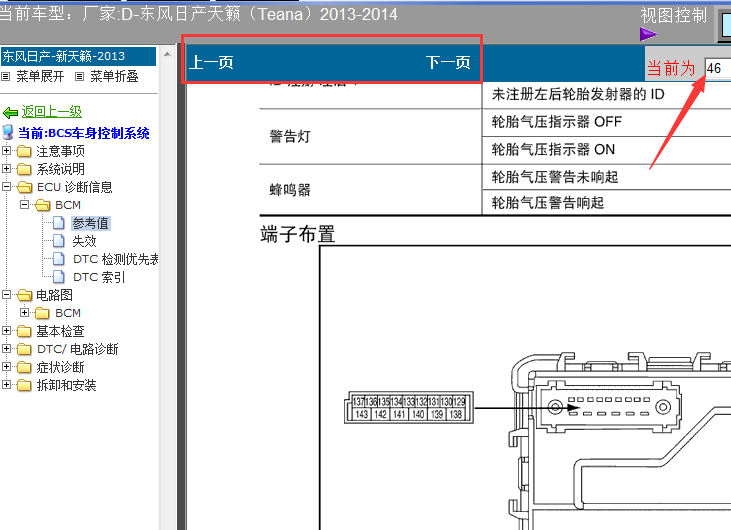Select 东风日产-新天籁-2013 header

coord(78,56)
